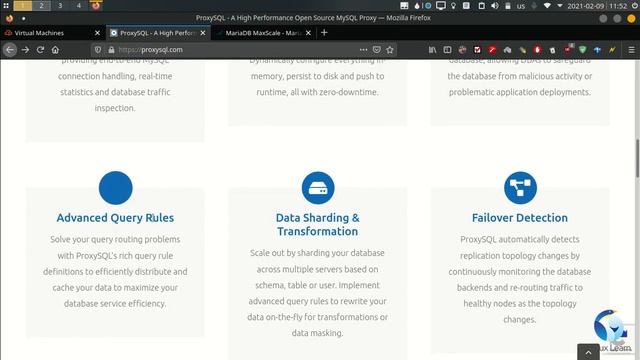Toggle the Firefox sidebar icon
The image size is (640, 360).
tap(447, 50)
